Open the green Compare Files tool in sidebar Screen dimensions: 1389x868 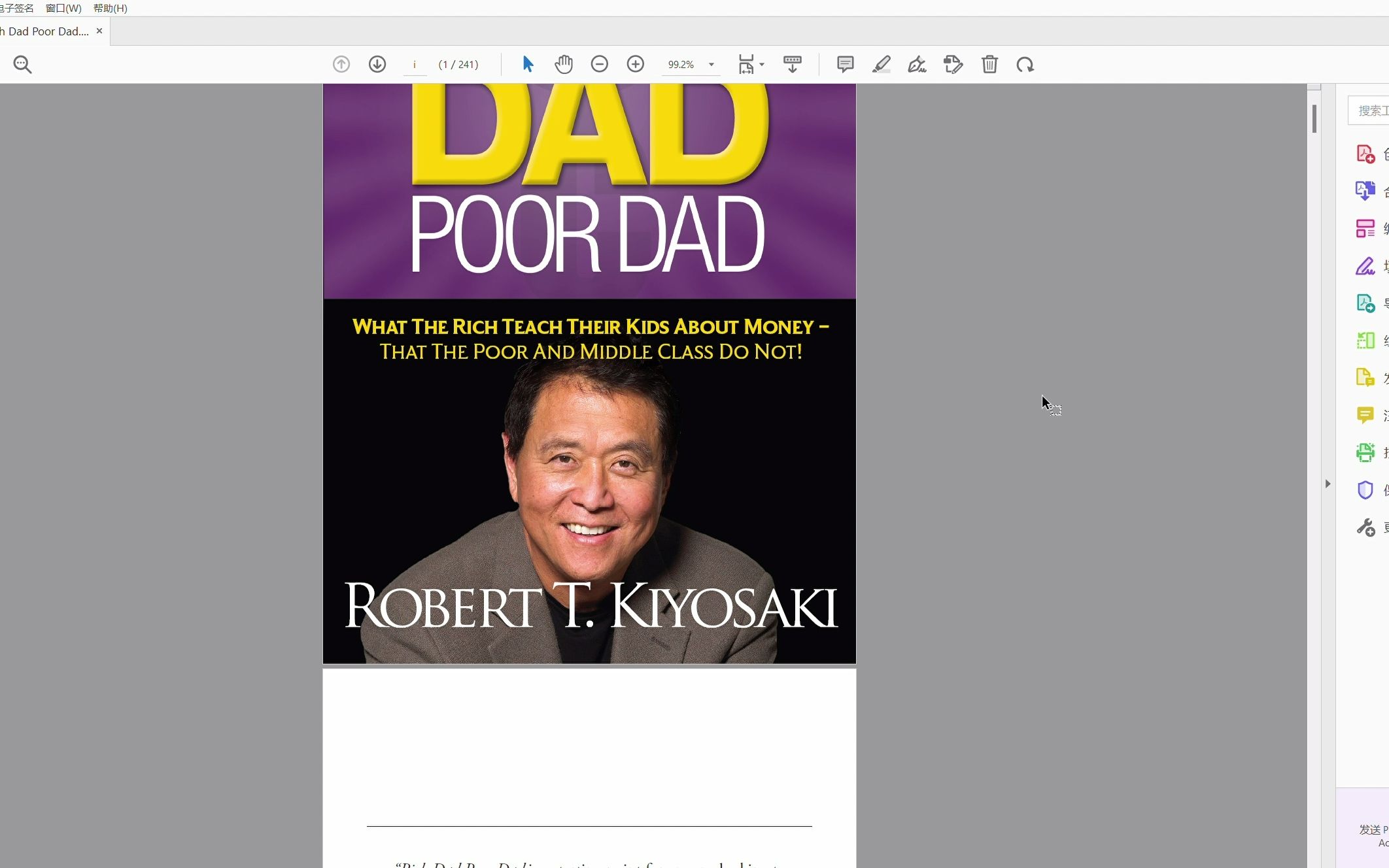click(1365, 341)
